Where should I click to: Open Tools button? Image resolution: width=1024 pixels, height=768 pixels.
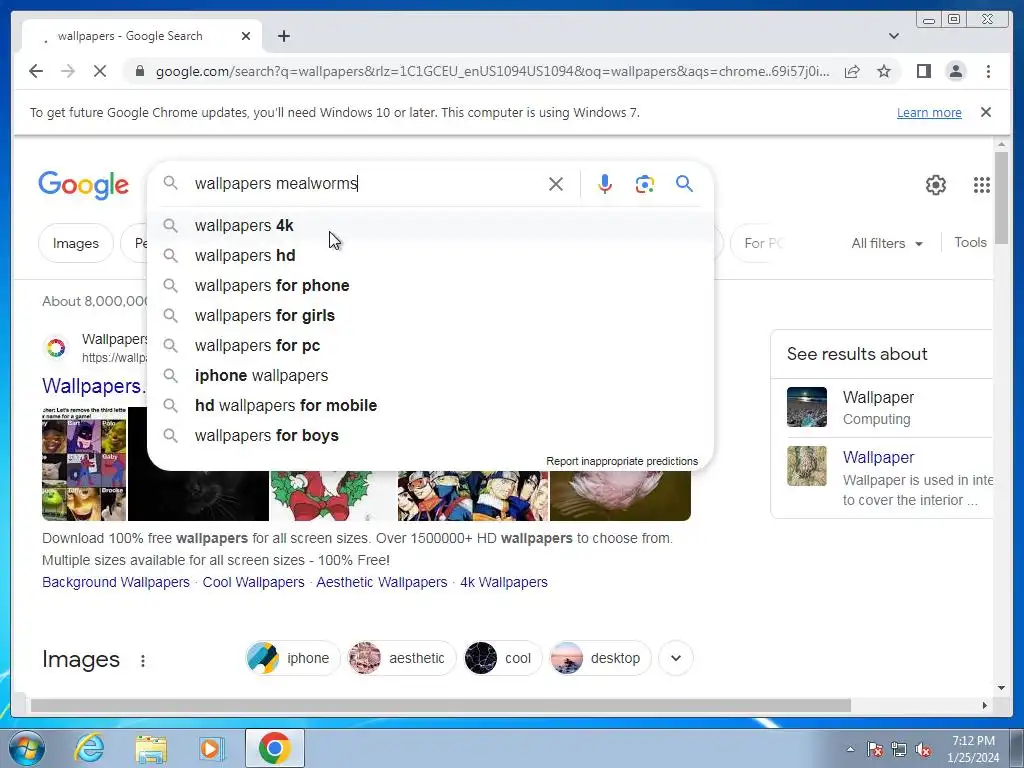point(970,242)
